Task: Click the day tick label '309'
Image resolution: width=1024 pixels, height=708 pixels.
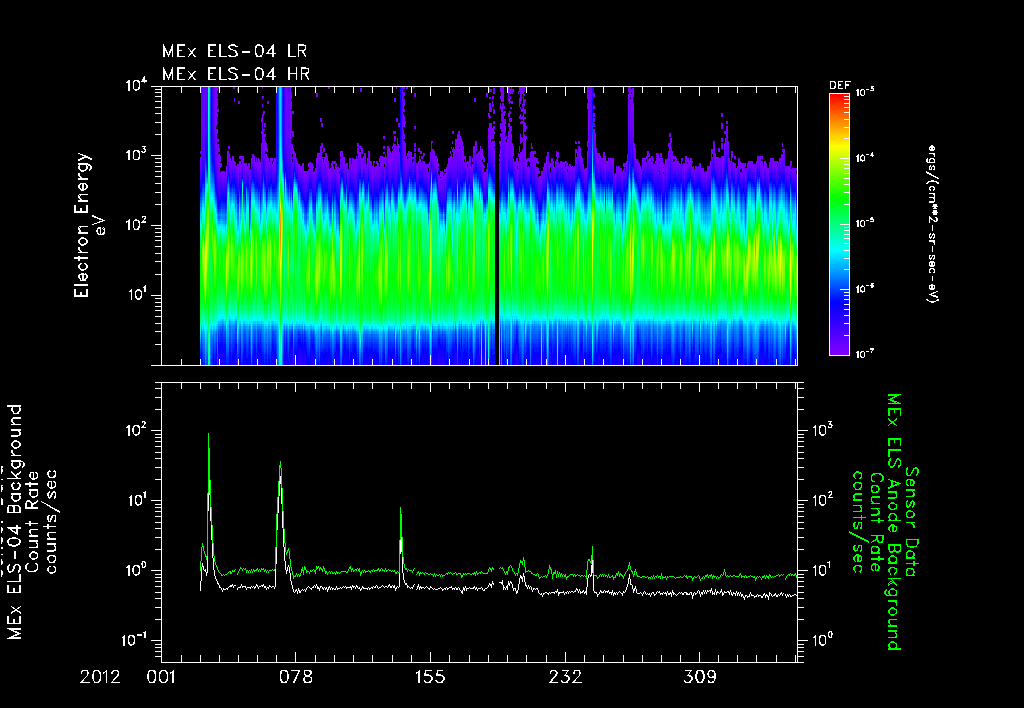Action: pos(699,677)
